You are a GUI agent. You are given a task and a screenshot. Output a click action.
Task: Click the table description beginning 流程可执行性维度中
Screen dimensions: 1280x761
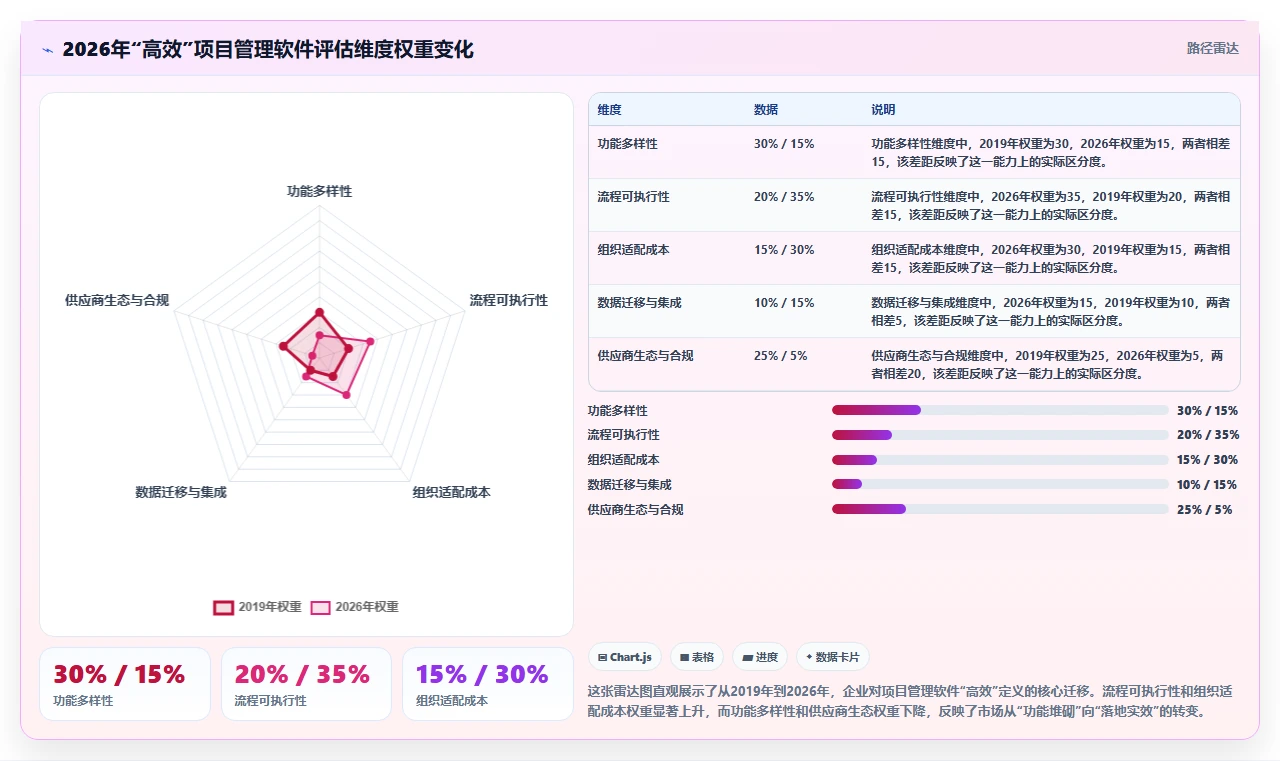[x=1050, y=205]
